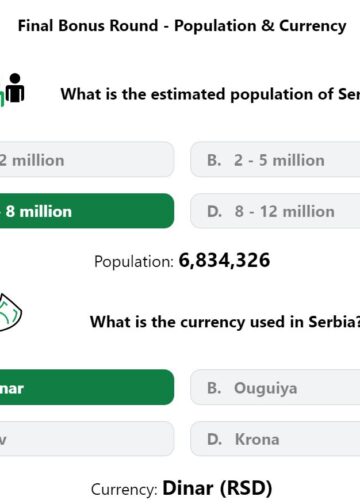Click the population figure 6,834,326
Viewport: 360px width, 504px height.
coord(224,260)
